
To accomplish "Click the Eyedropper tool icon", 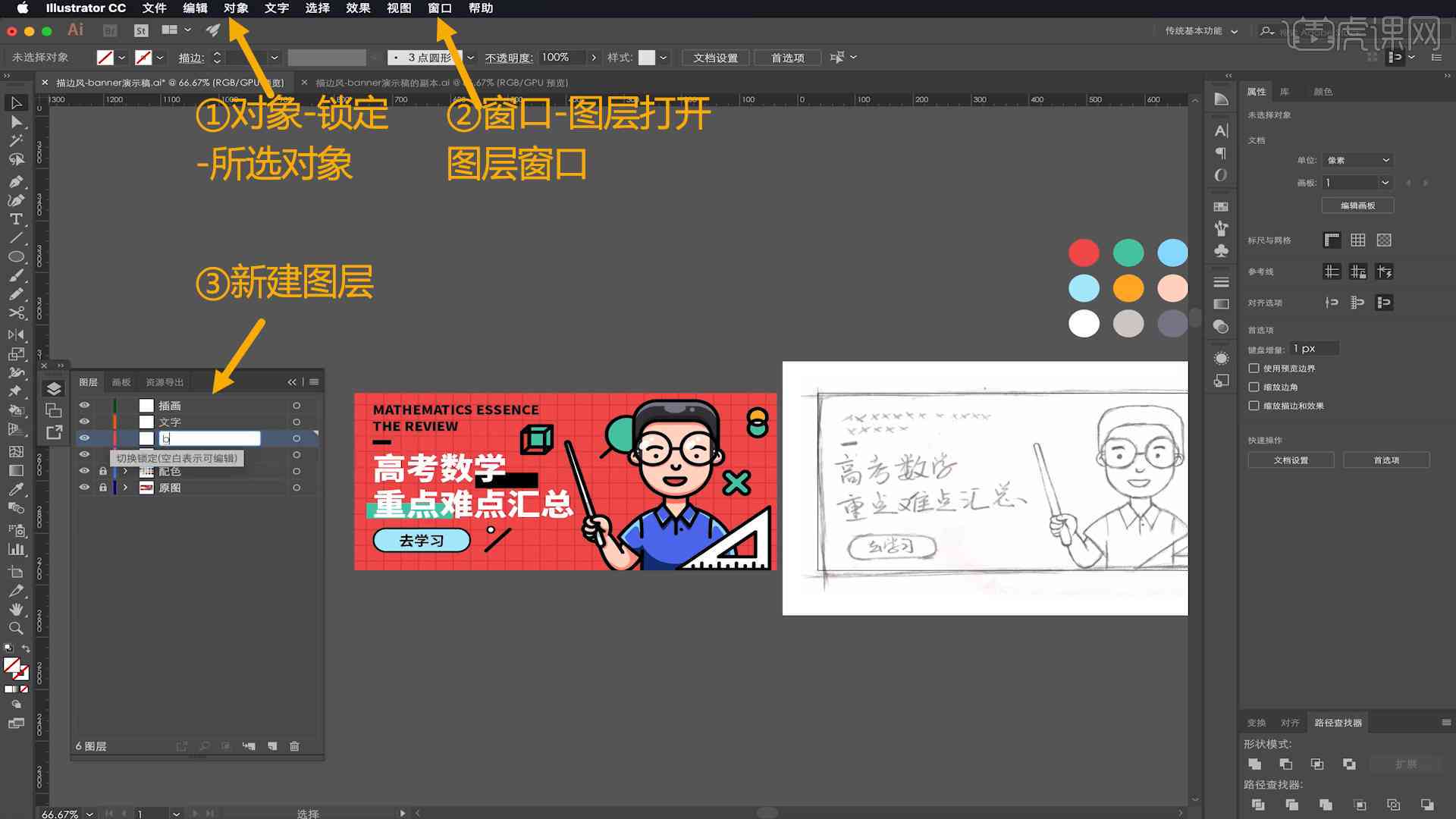I will 15,488.
